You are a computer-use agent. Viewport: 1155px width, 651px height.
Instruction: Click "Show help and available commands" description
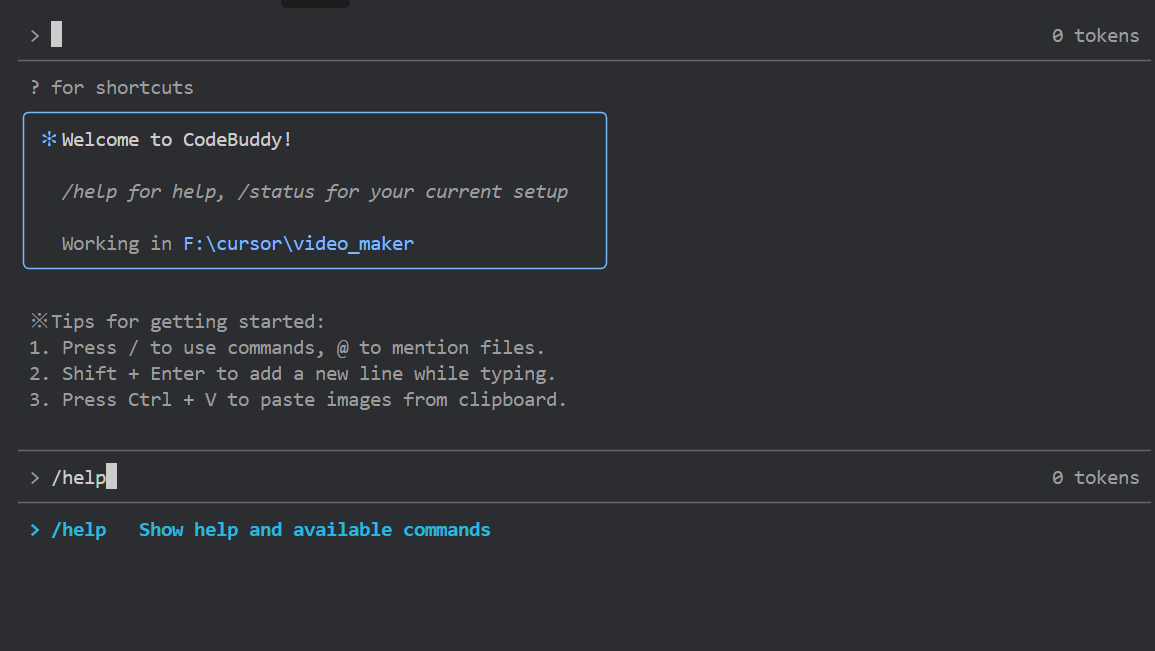pyautogui.click(x=314, y=530)
